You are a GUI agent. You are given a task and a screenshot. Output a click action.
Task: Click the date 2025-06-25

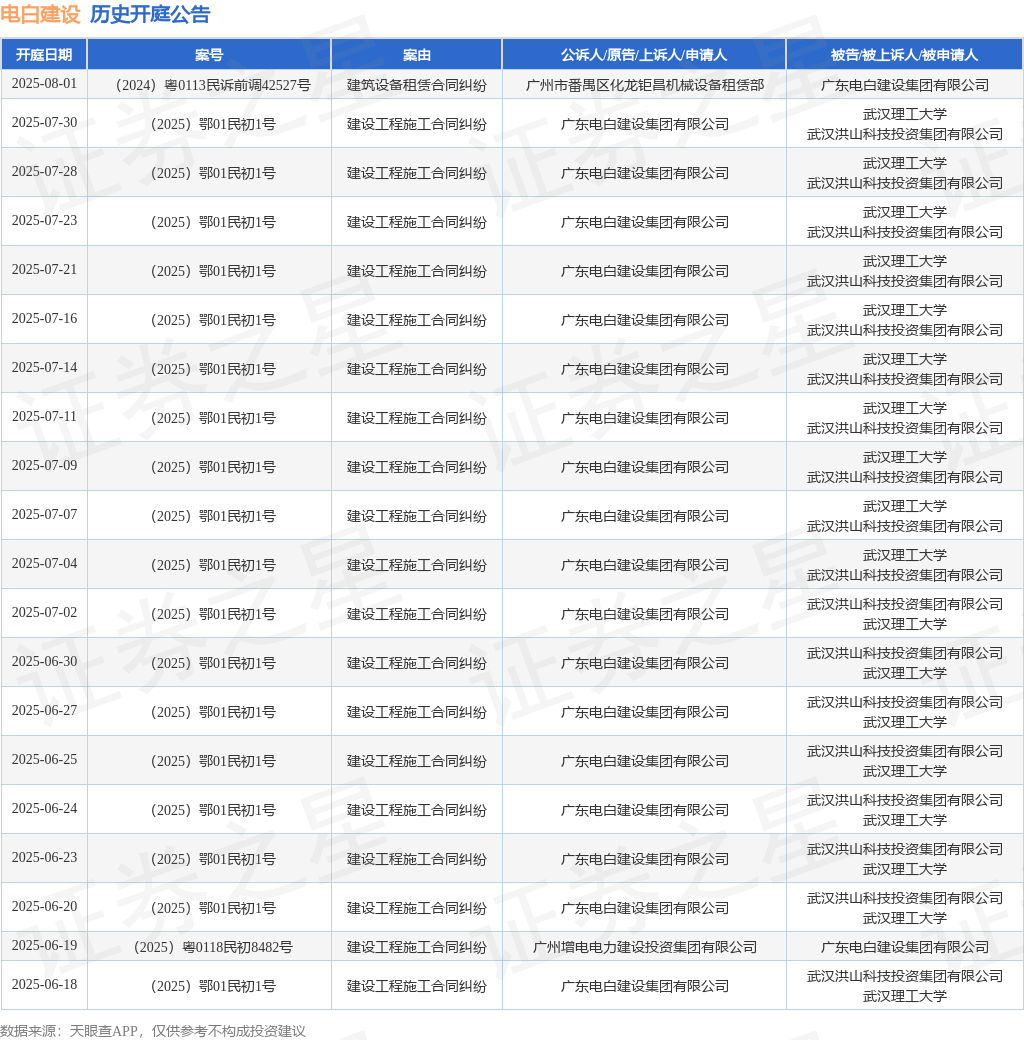[44, 761]
